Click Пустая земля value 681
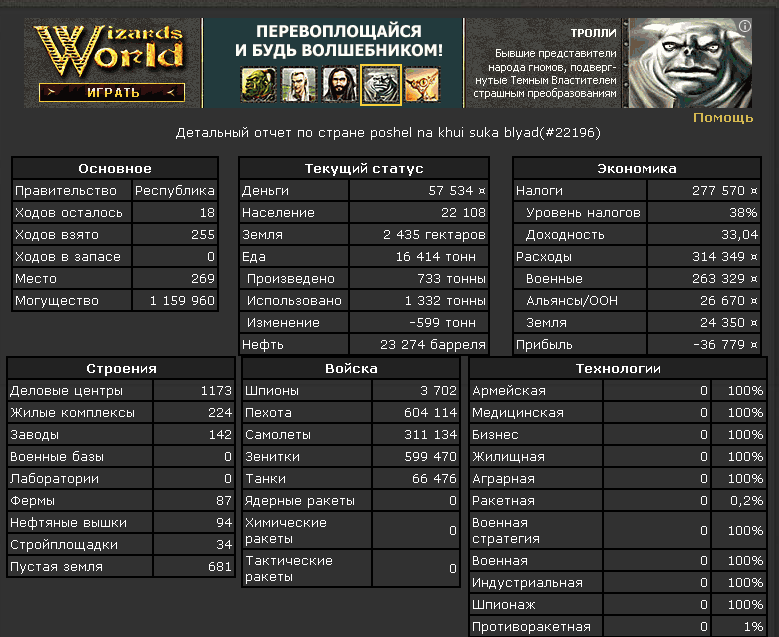This screenshot has width=779, height=637. 220,566
